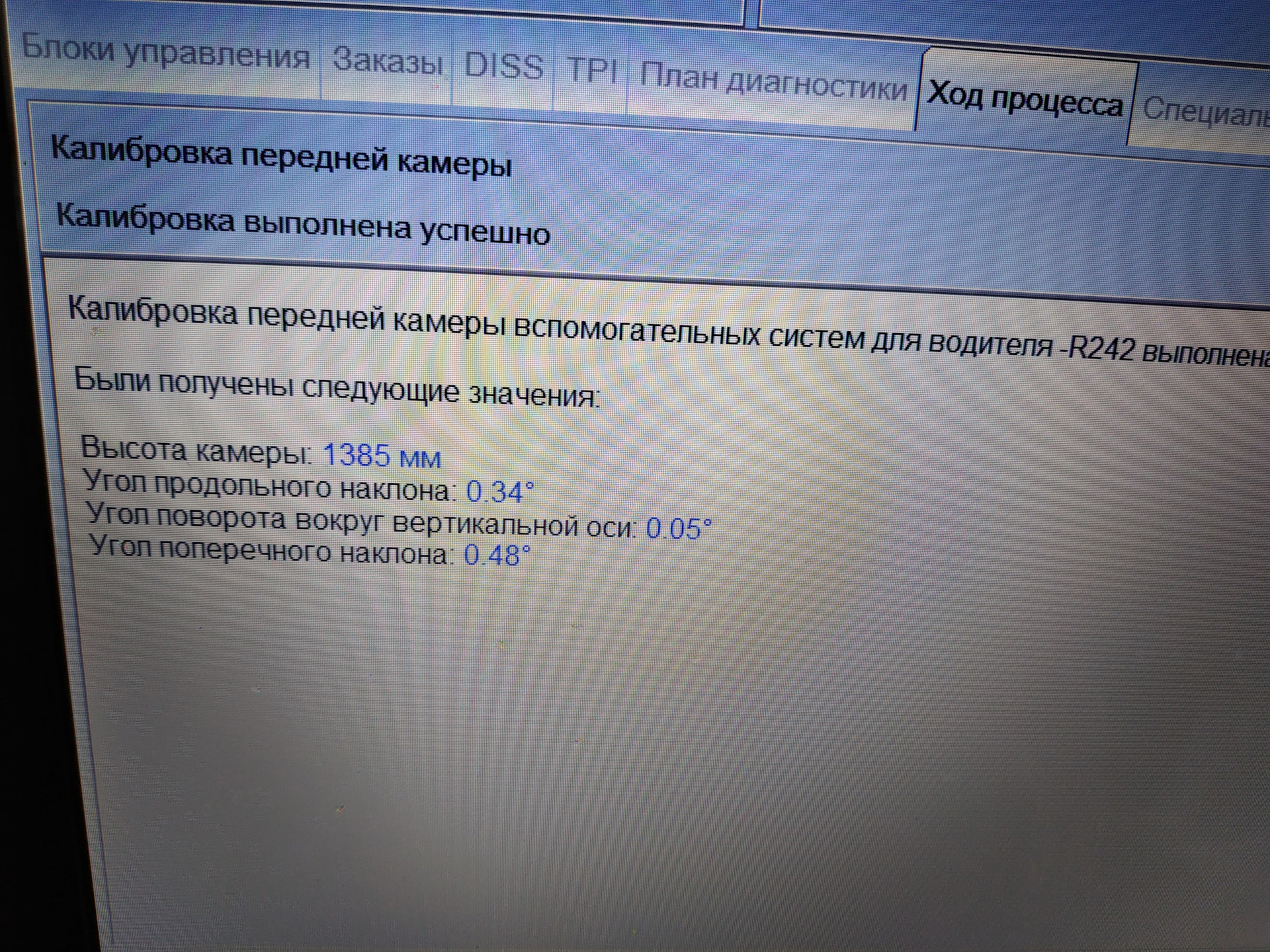Switch to the Блоки управления tab
The image size is (1270, 952).
[165, 53]
